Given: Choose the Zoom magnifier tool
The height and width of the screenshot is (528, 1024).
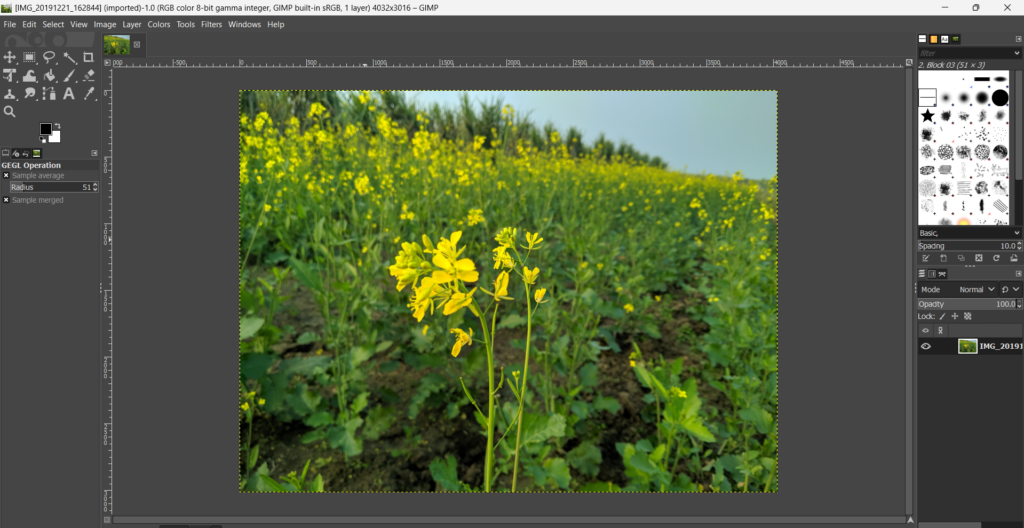Looking at the screenshot, I should (10, 111).
